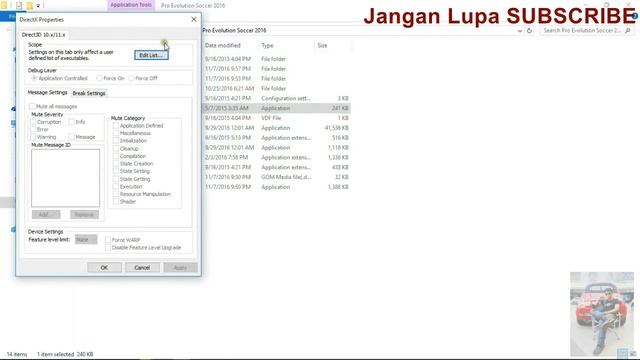
Task: Toggle State Creation category checkbox
Action: click(x=116, y=163)
